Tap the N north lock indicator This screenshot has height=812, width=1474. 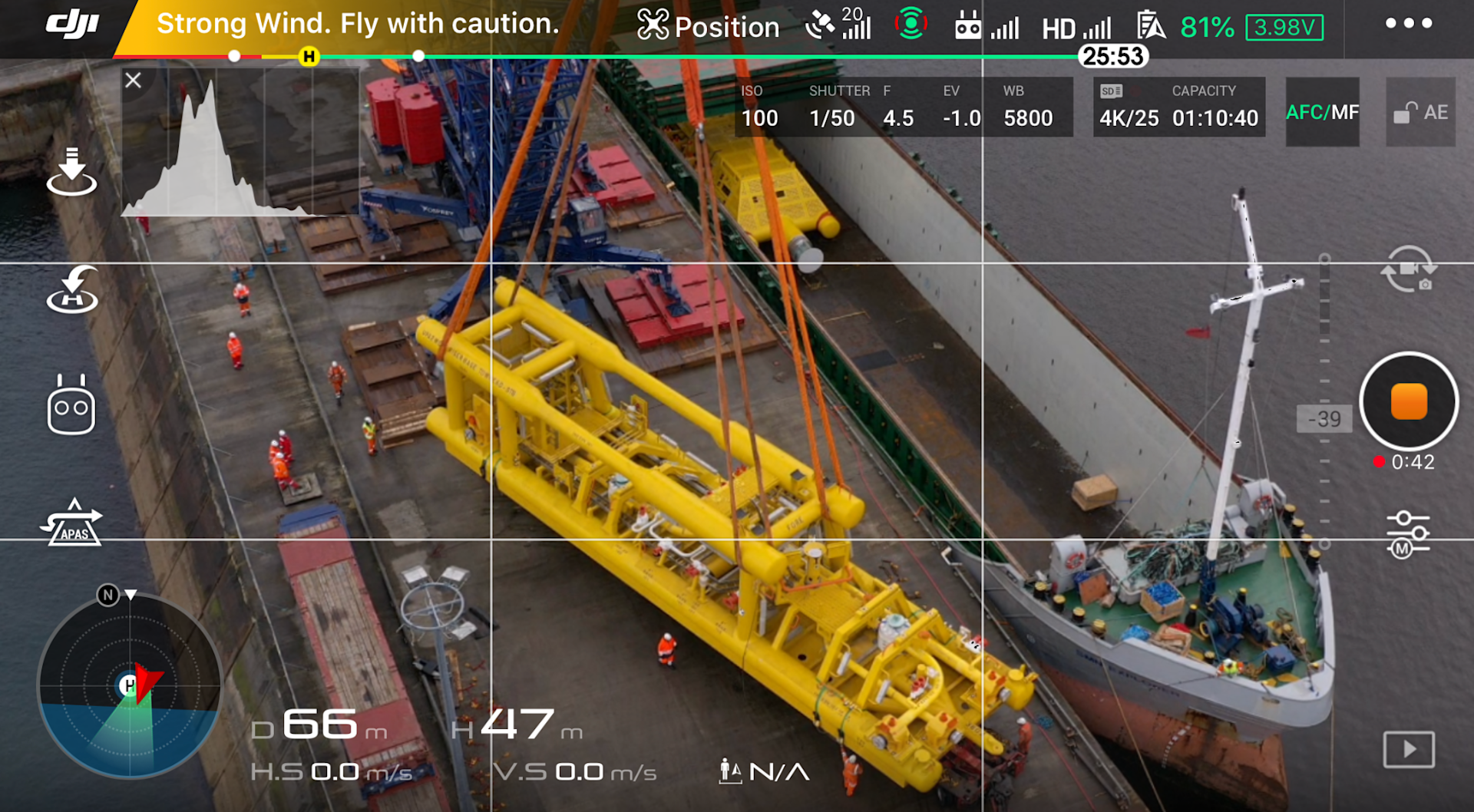pyautogui.click(x=108, y=595)
